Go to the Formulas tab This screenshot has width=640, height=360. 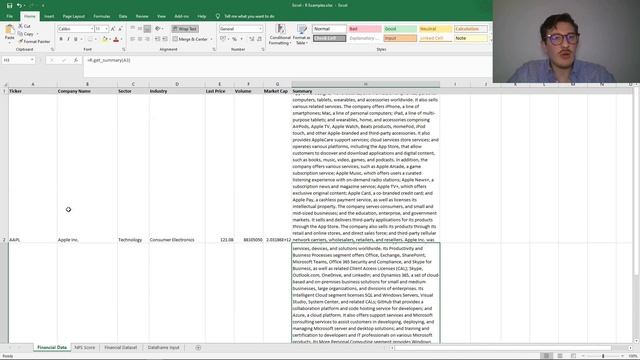(102, 16)
